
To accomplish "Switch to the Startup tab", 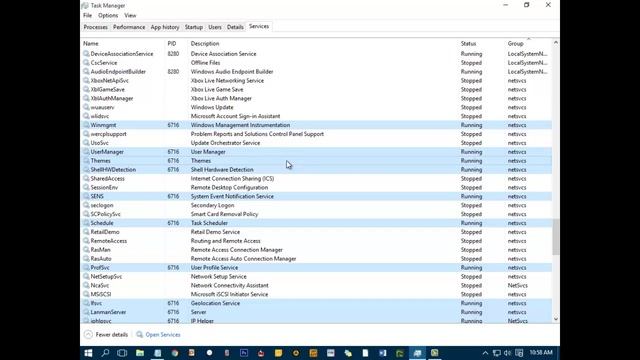I will tap(193, 27).
